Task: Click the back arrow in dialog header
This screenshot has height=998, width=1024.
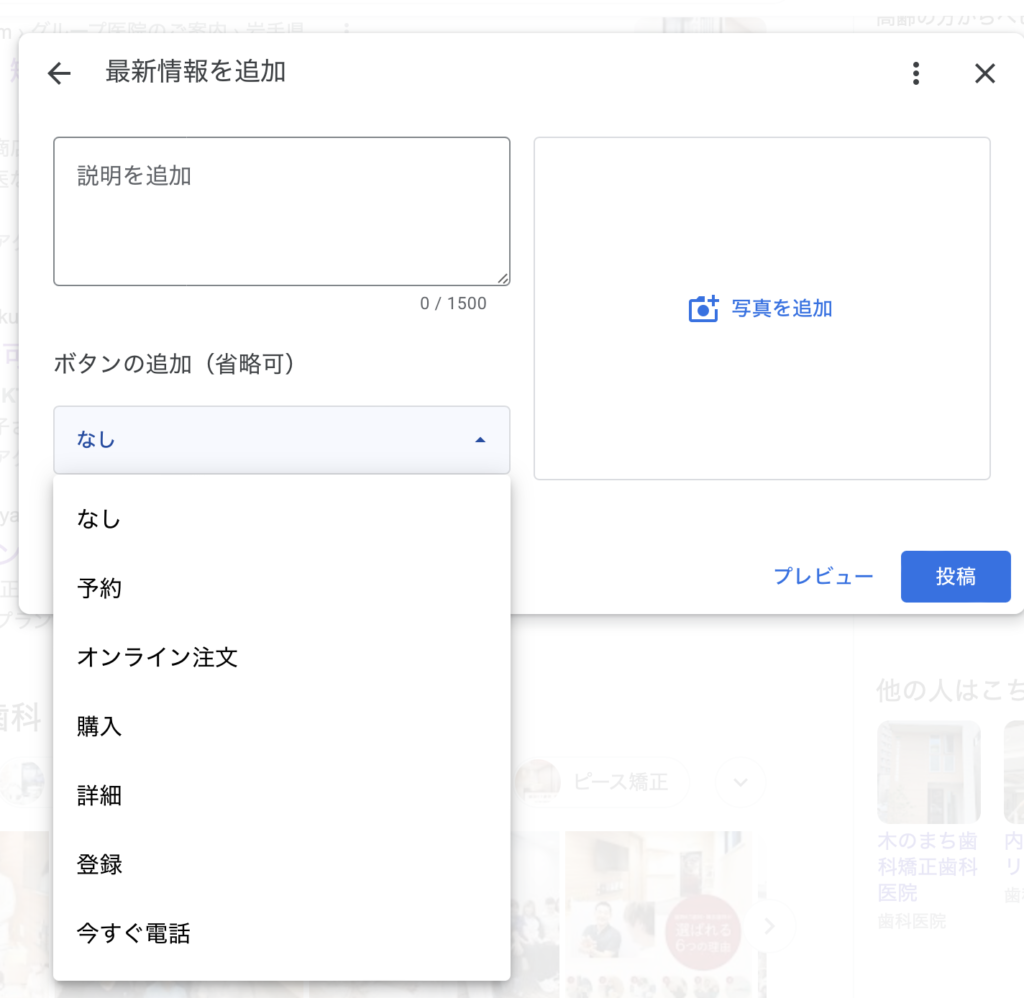Action: click(x=60, y=73)
